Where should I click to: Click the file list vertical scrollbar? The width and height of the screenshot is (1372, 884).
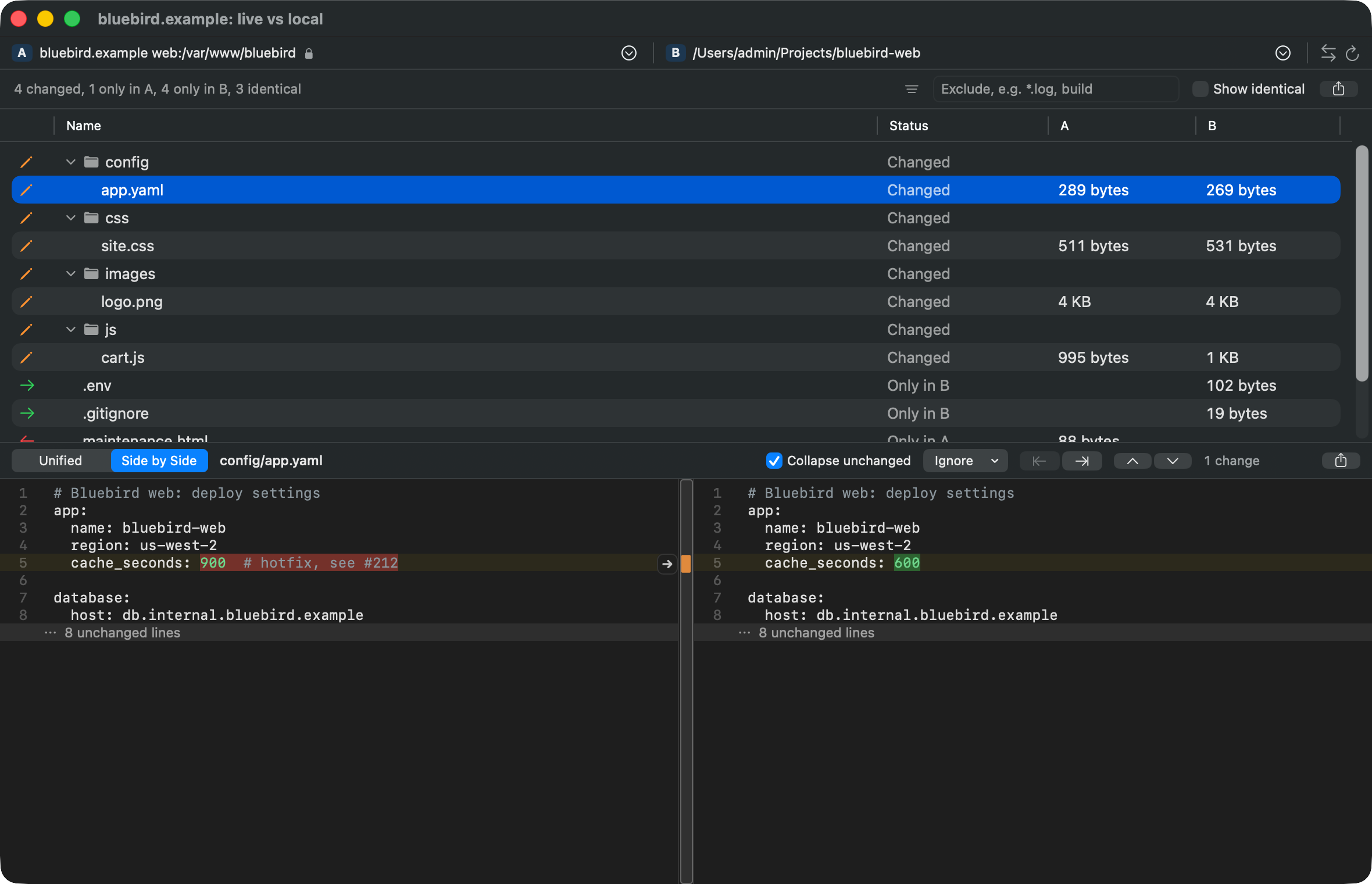tap(1362, 263)
